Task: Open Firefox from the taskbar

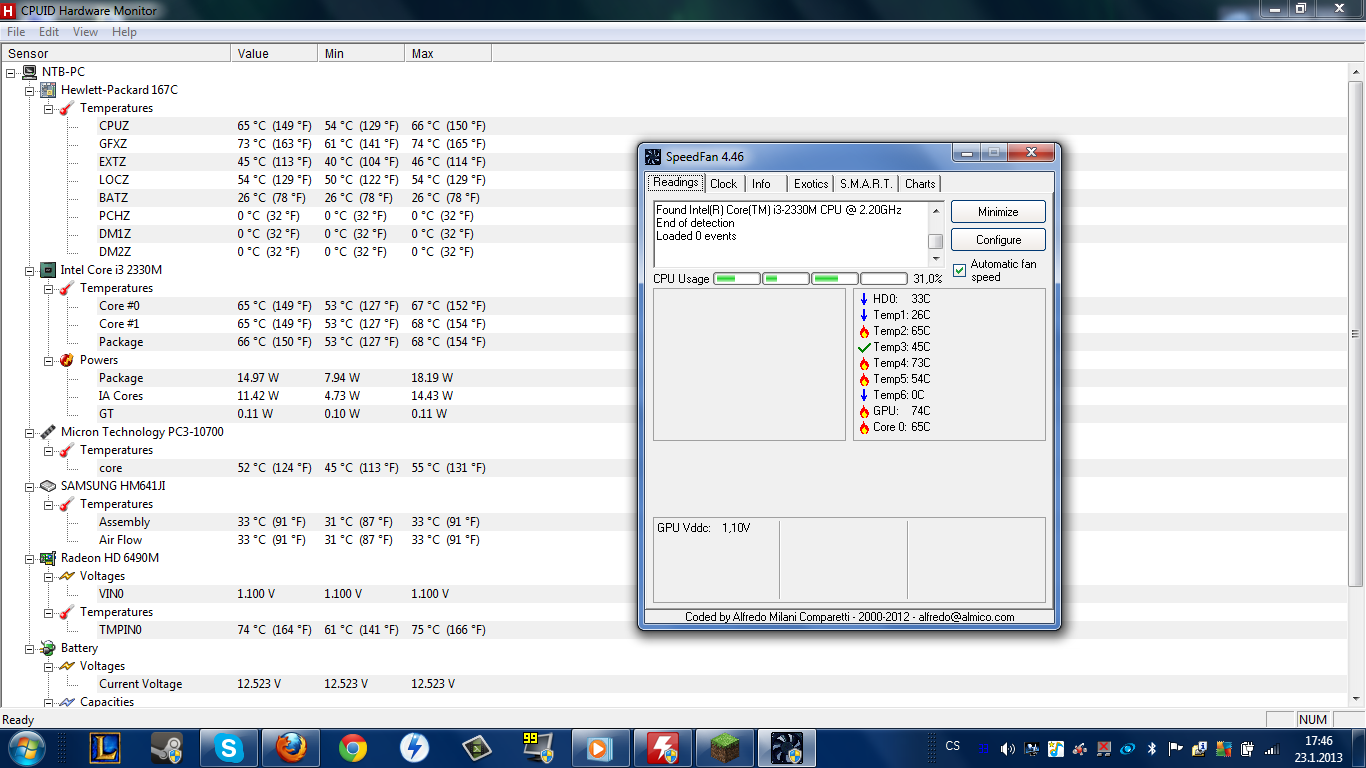Action: tap(291, 747)
